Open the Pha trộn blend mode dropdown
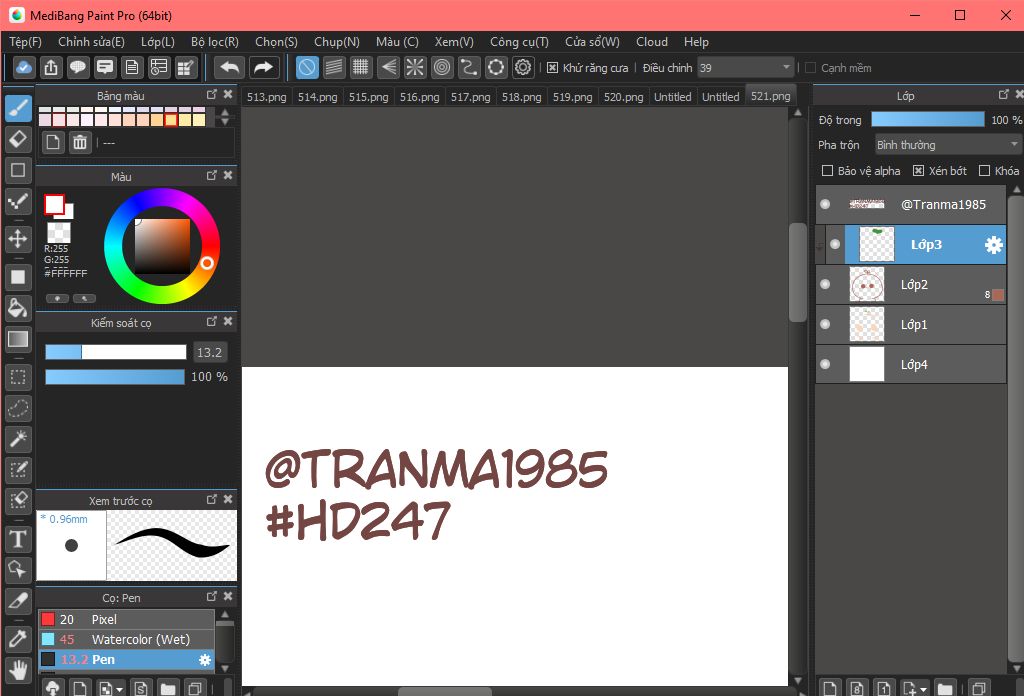1024x696 pixels. pyautogui.click(x=946, y=144)
